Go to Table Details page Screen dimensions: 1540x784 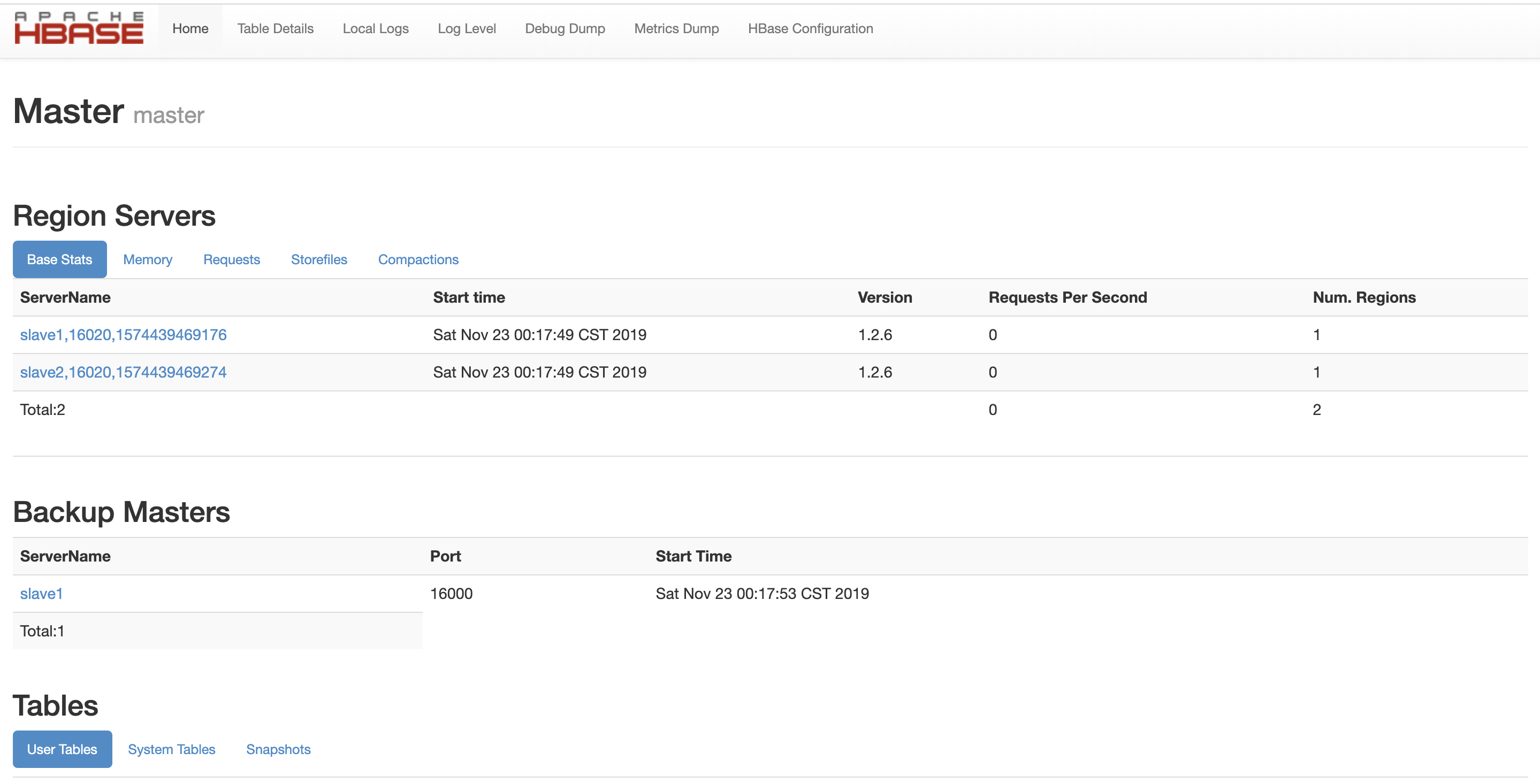tap(275, 29)
